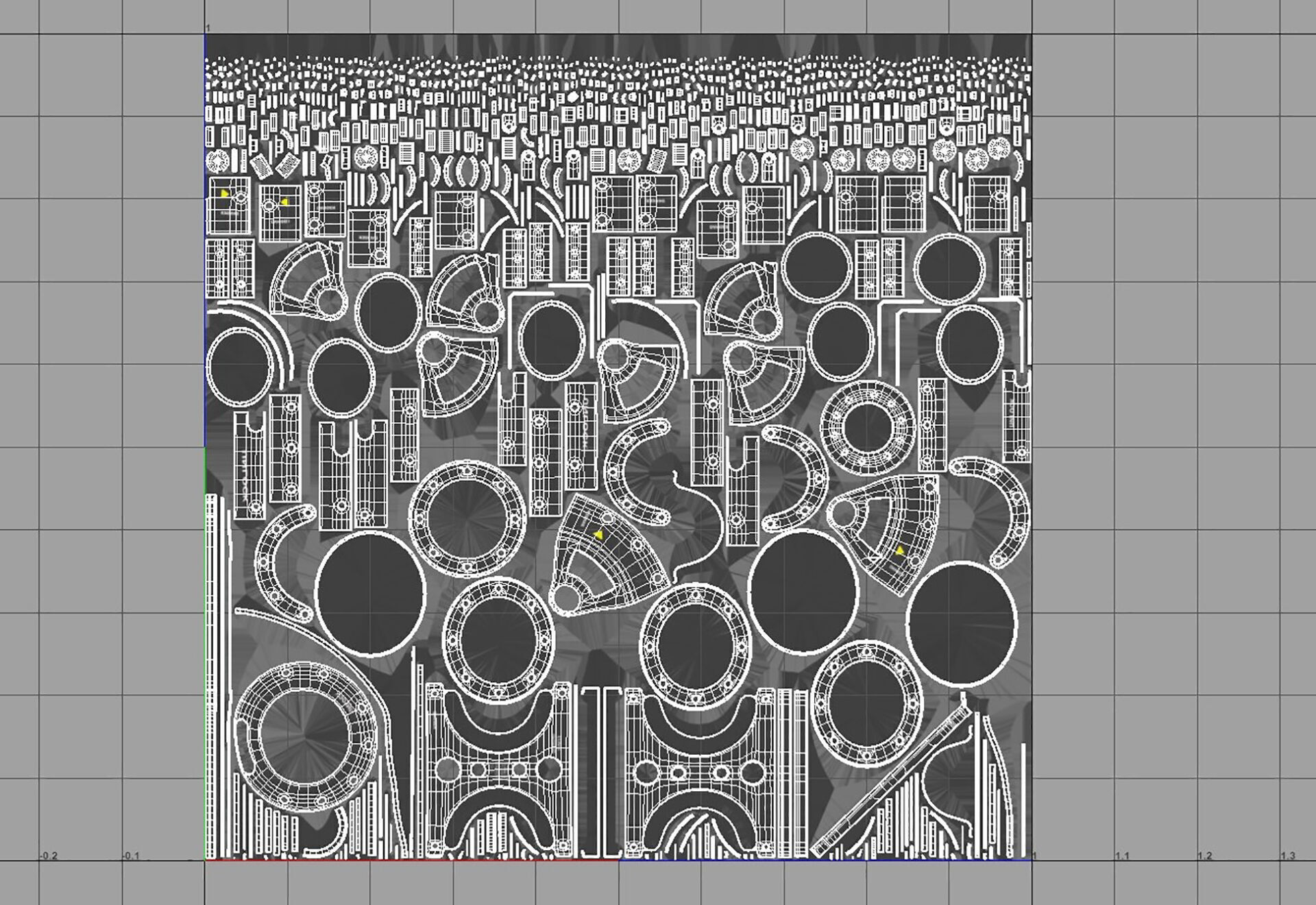Select the right H-shaped bracket UV shell
Viewport: 1316px width, 905px height.
(700, 771)
